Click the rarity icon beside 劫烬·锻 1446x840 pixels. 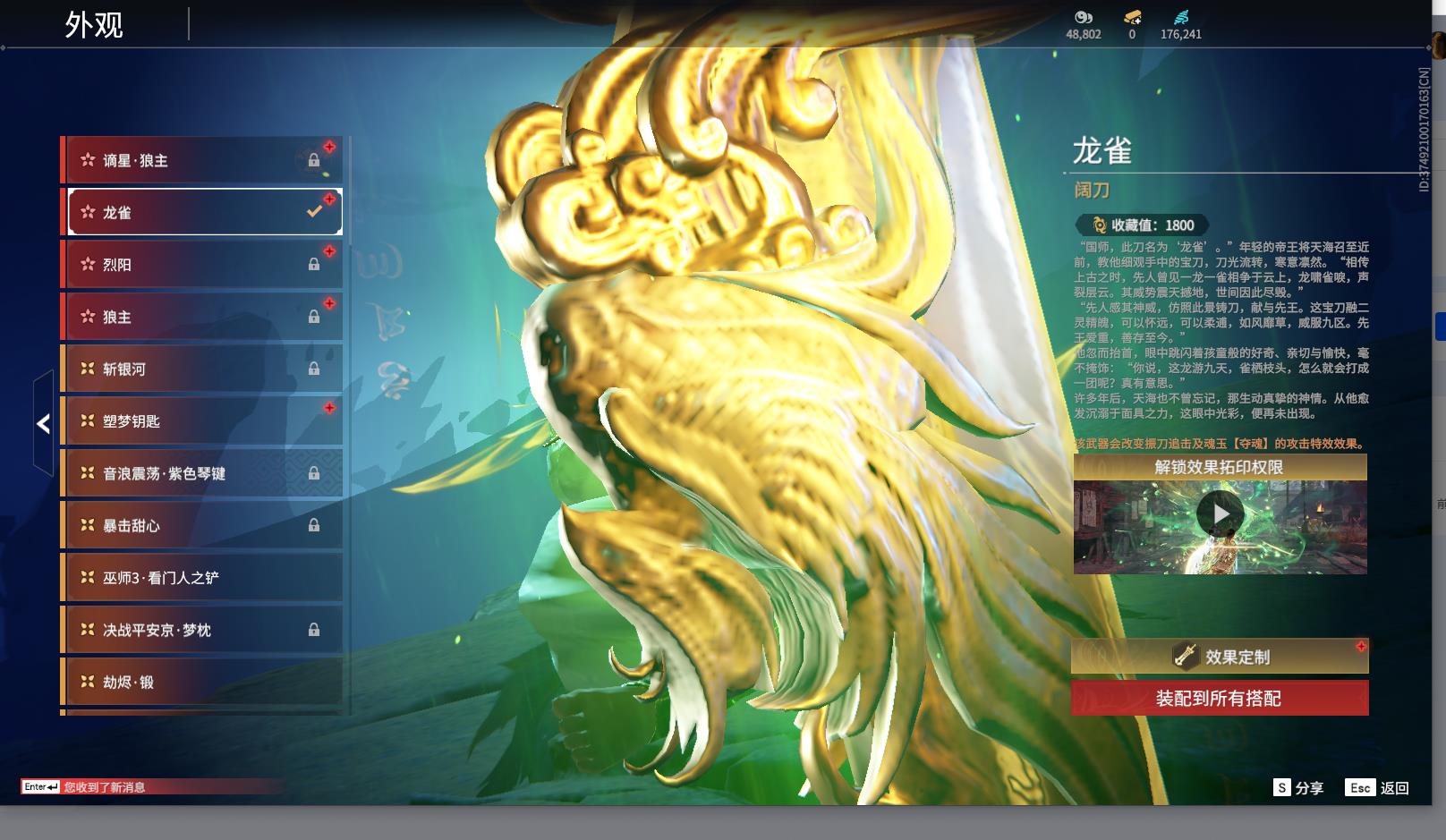[88, 682]
